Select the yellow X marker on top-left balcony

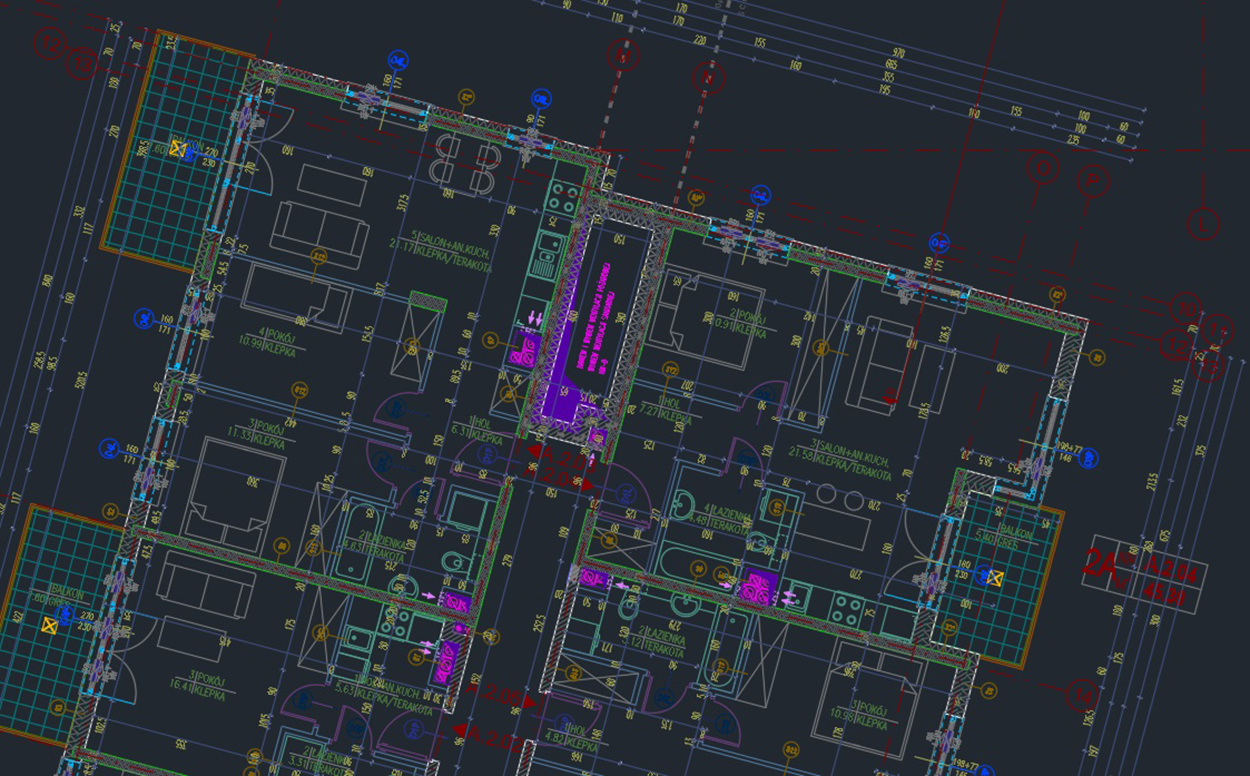[x=179, y=149]
